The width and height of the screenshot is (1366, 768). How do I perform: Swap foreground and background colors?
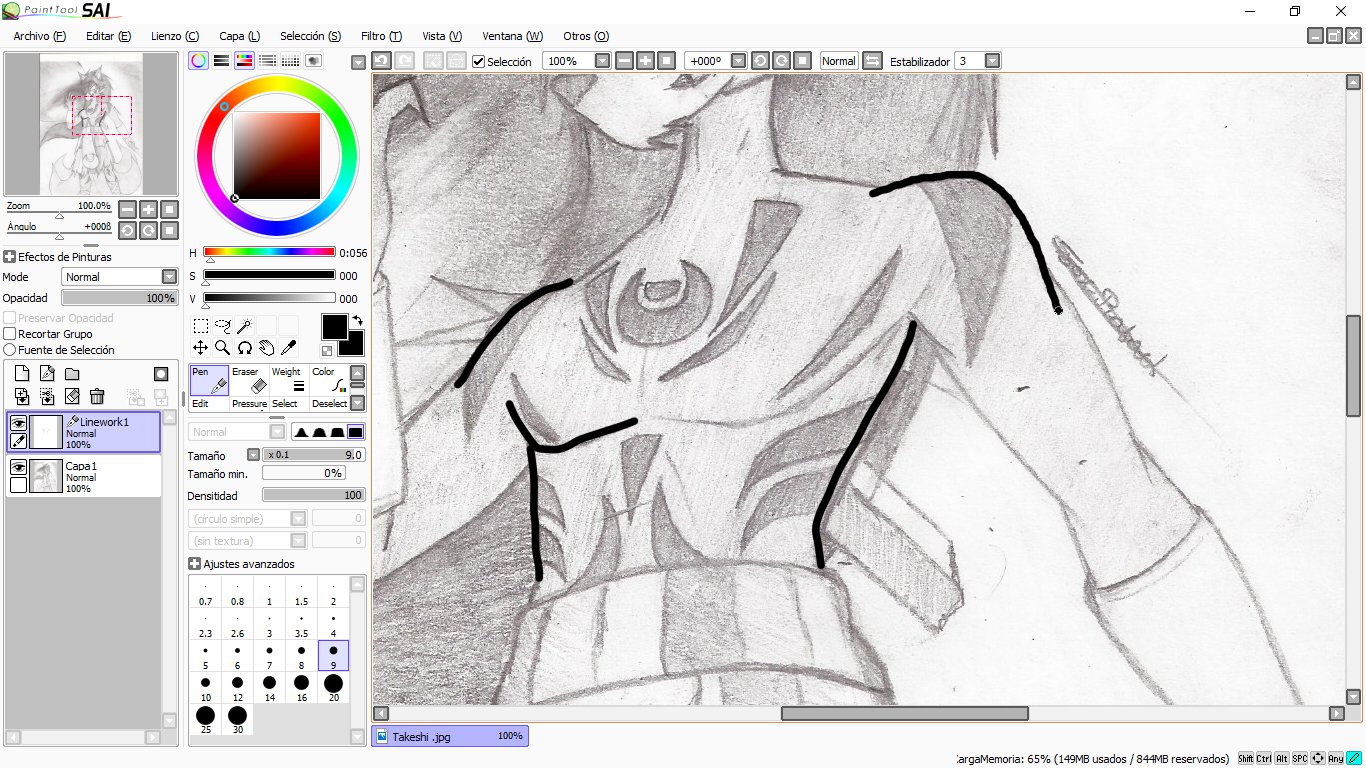tap(357, 321)
